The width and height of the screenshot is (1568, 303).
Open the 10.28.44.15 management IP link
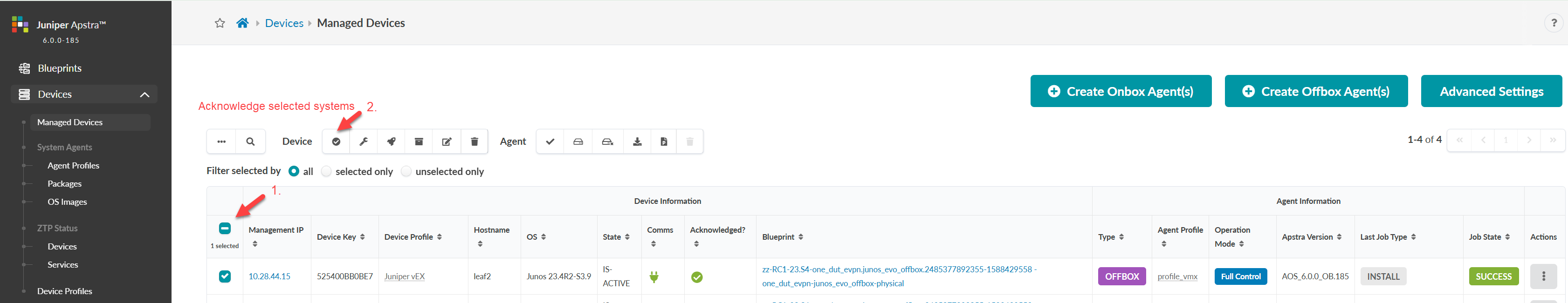pyautogui.click(x=269, y=276)
